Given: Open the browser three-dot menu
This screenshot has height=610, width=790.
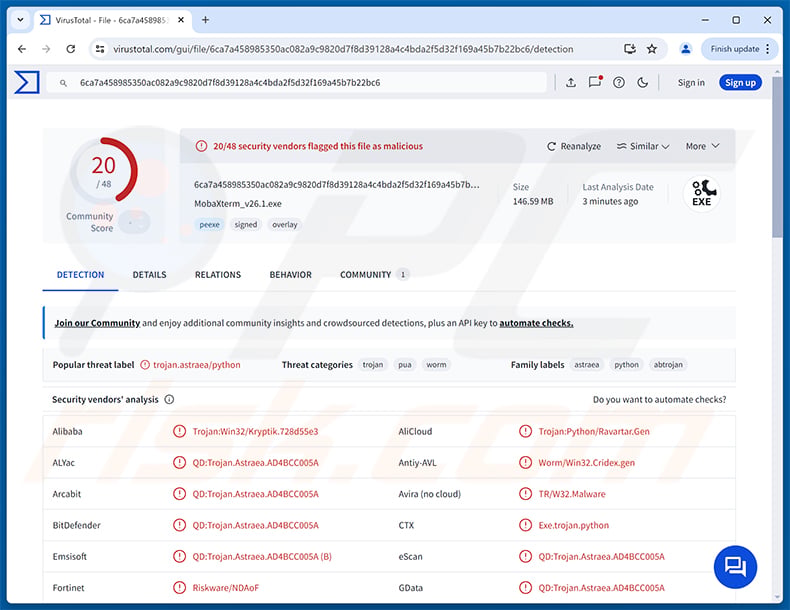Looking at the screenshot, I should coord(768,49).
